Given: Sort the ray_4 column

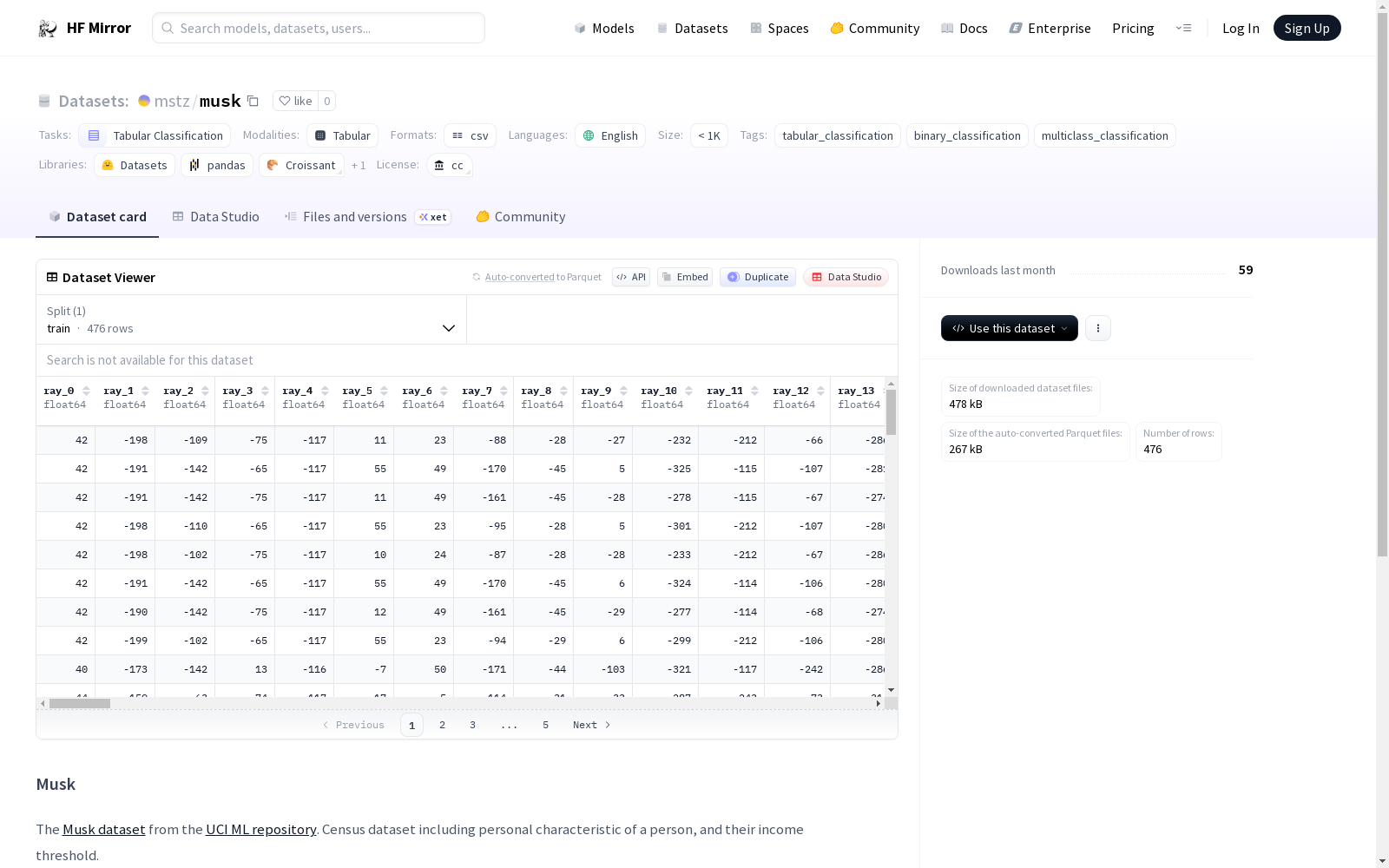Looking at the screenshot, I should click(326, 391).
